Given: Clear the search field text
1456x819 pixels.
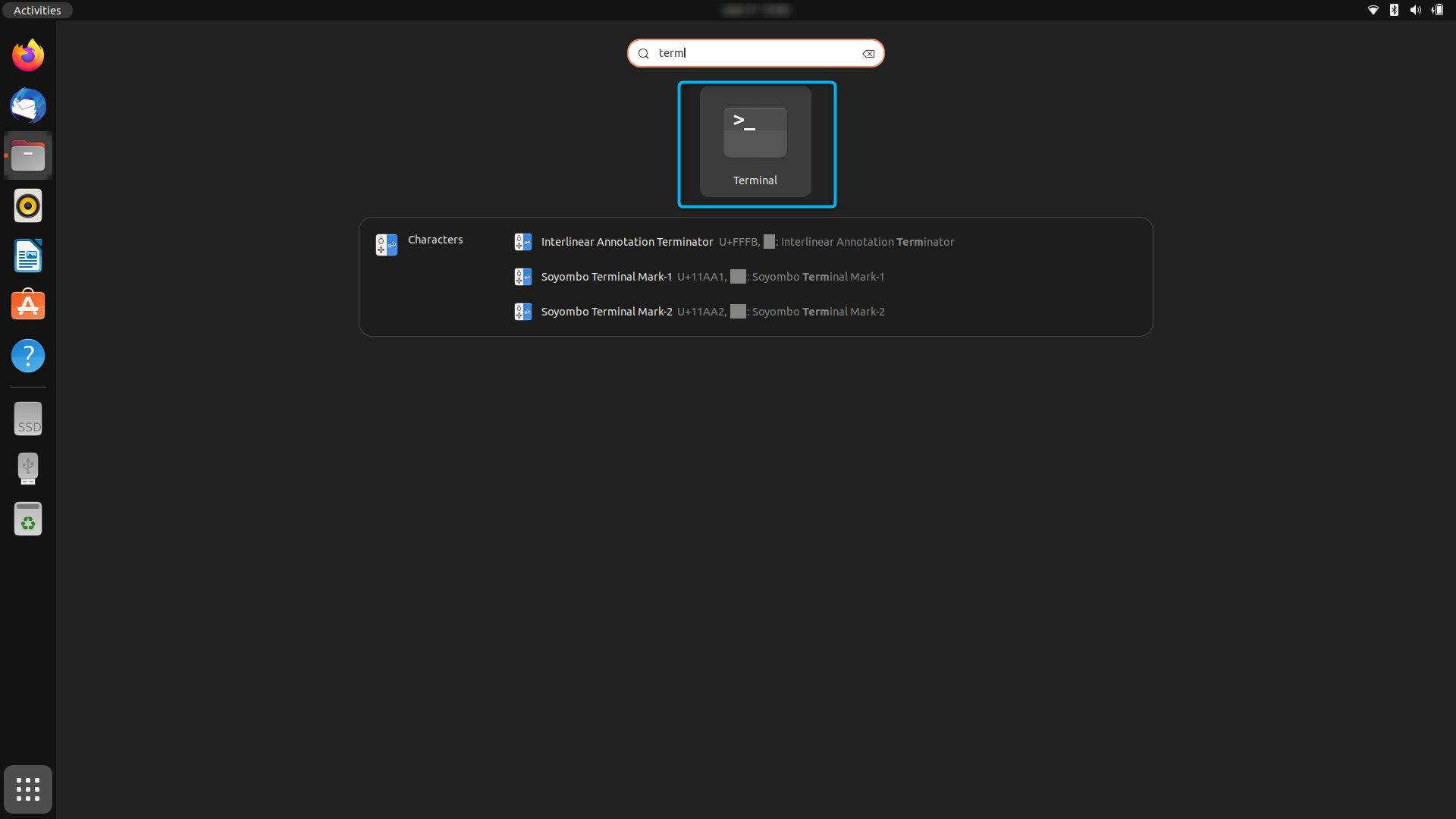Looking at the screenshot, I should (868, 54).
